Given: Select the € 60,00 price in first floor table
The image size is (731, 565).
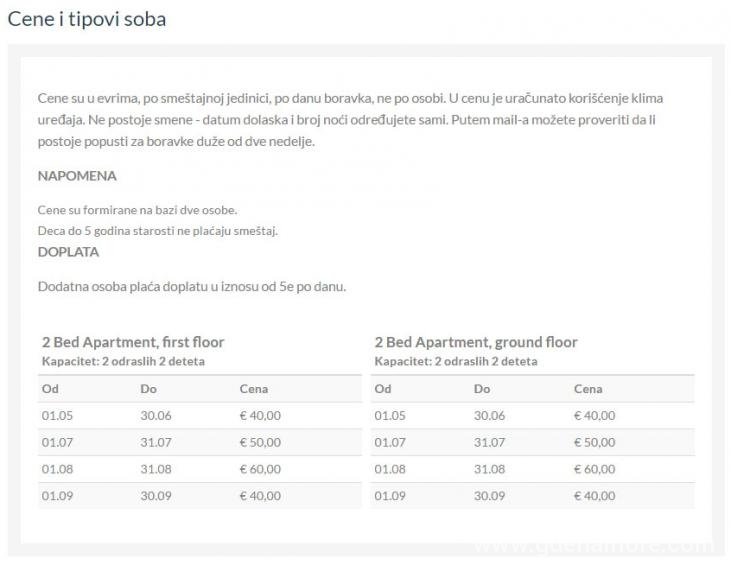Looking at the screenshot, I should click(x=260, y=469).
